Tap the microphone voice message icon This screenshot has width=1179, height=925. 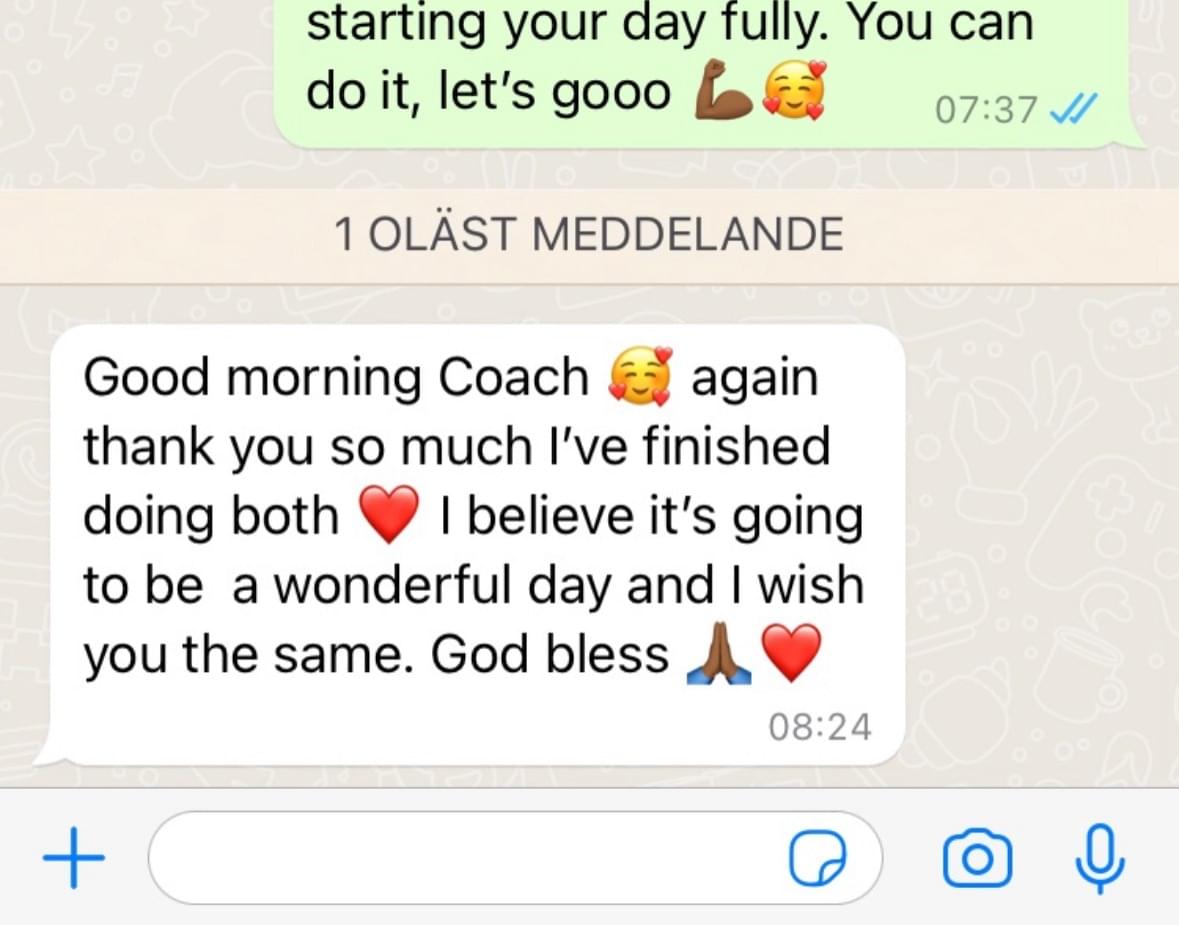click(x=1100, y=858)
